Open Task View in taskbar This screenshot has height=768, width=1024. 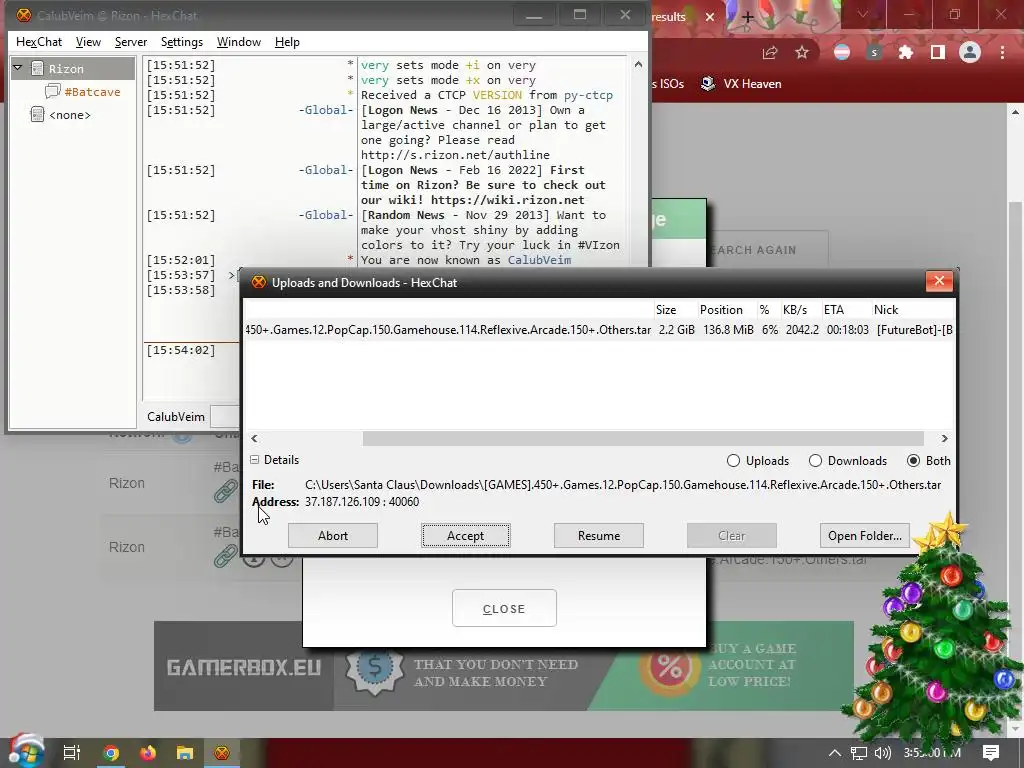pyautogui.click(x=72, y=752)
